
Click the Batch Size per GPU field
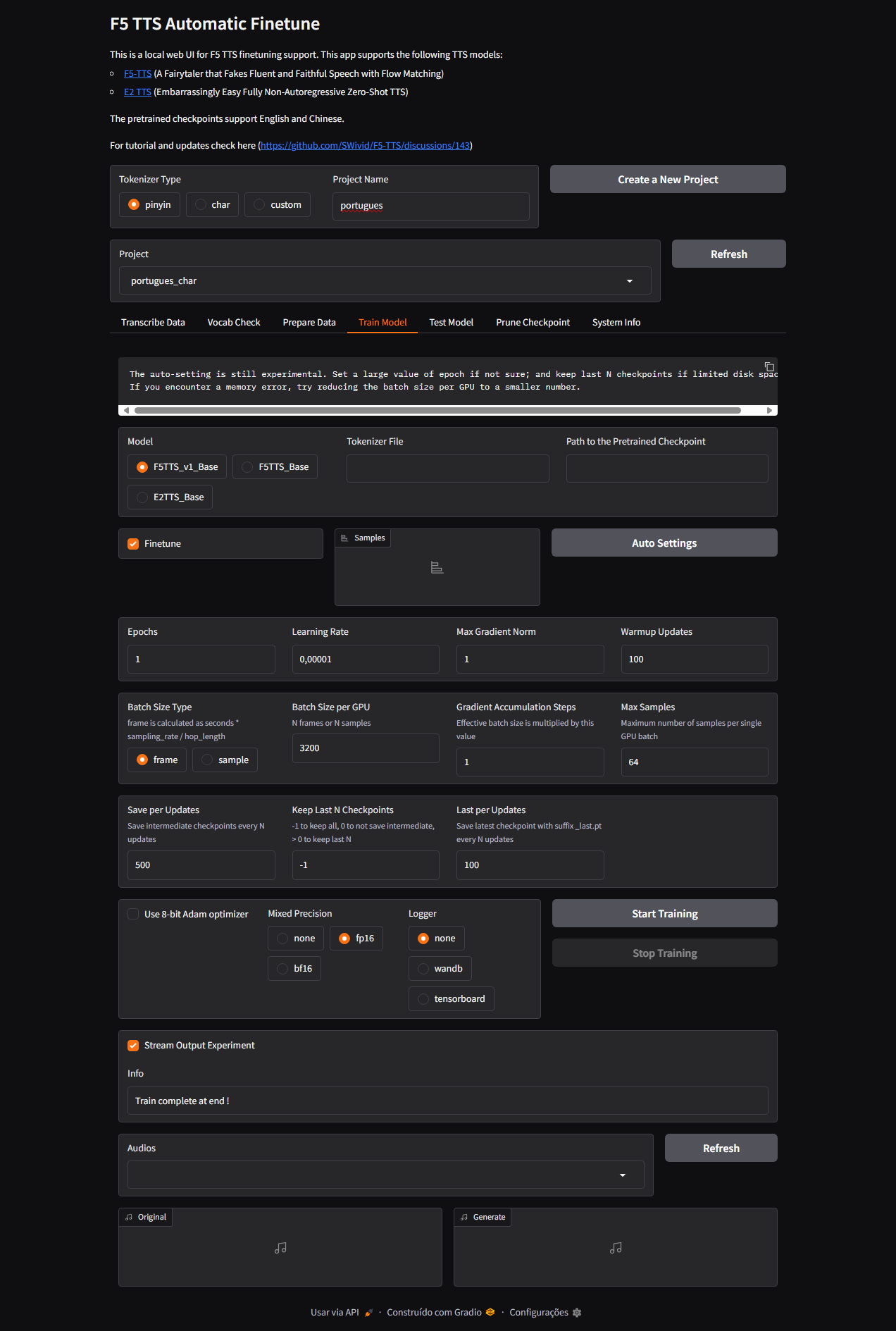(366, 748)
